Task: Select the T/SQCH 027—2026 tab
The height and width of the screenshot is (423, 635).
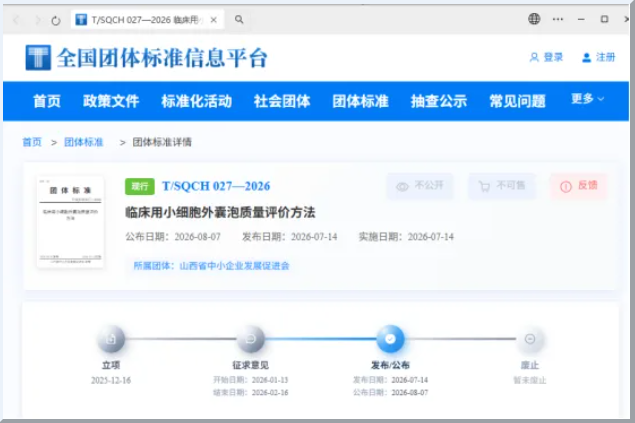Action: (147, 20)
